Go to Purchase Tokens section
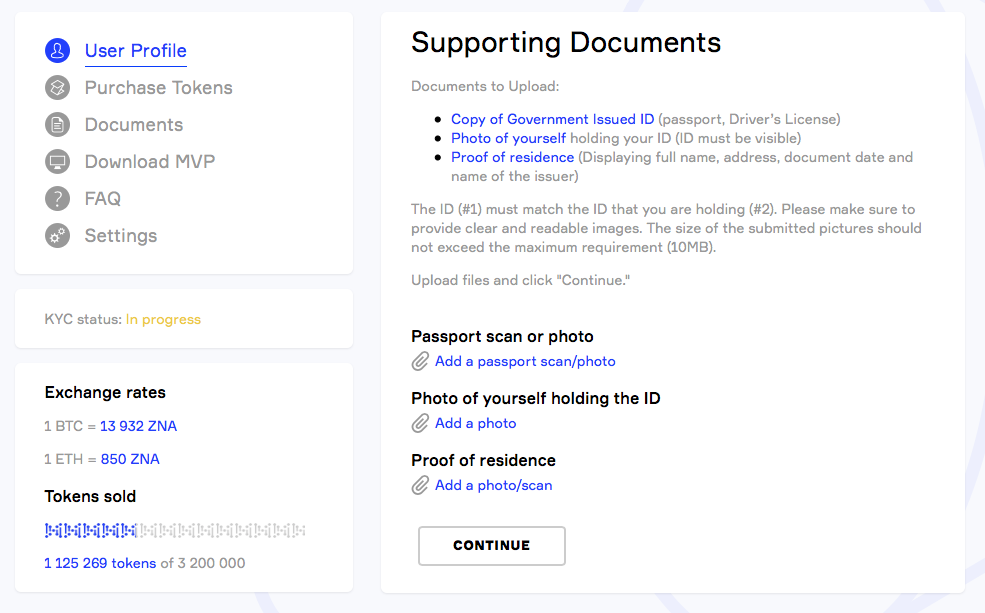Screen dimensions: 985x613 click(158, 88)
